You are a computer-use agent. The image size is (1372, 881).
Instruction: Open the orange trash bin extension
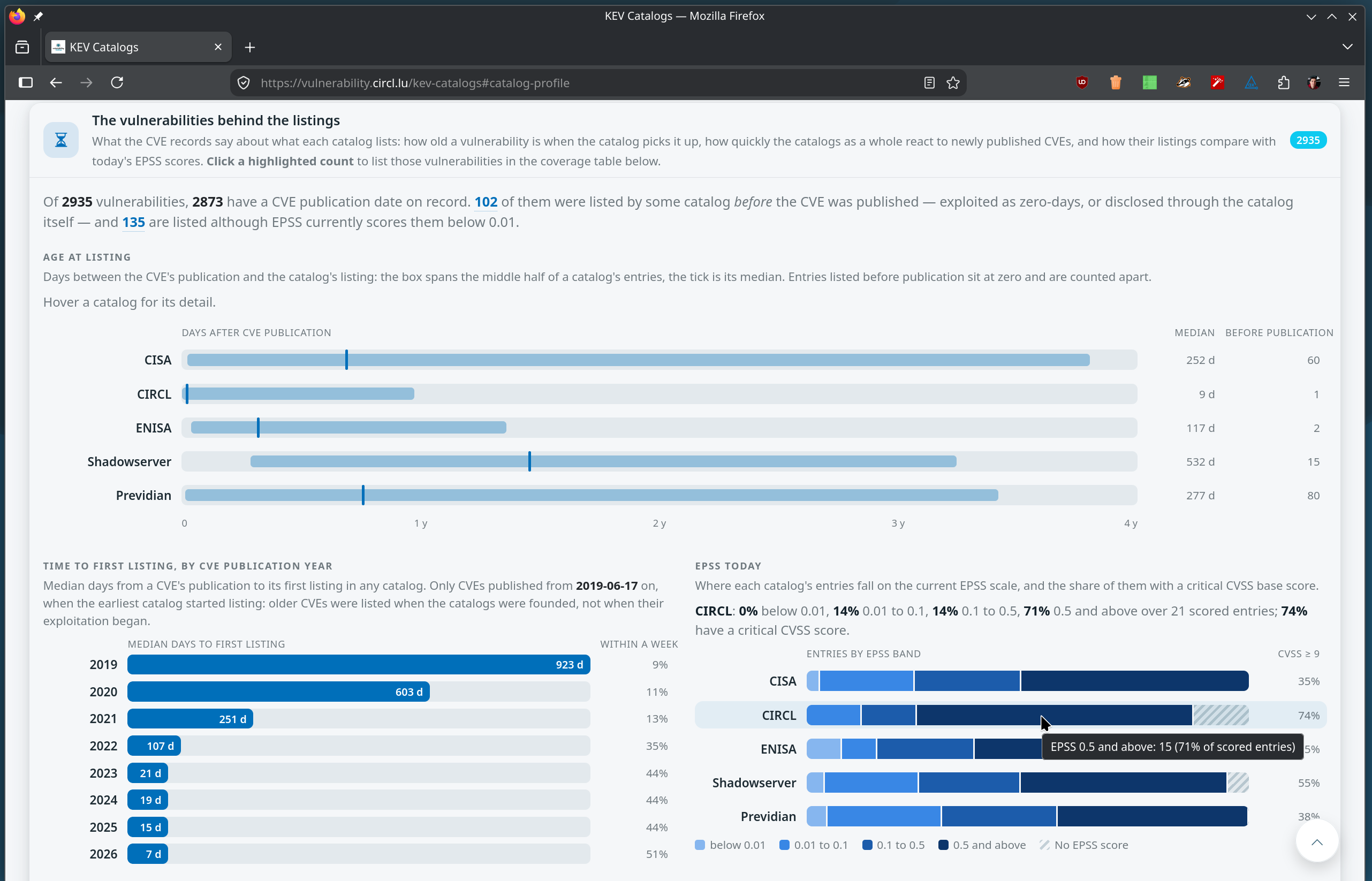[x=1116, y=82]
